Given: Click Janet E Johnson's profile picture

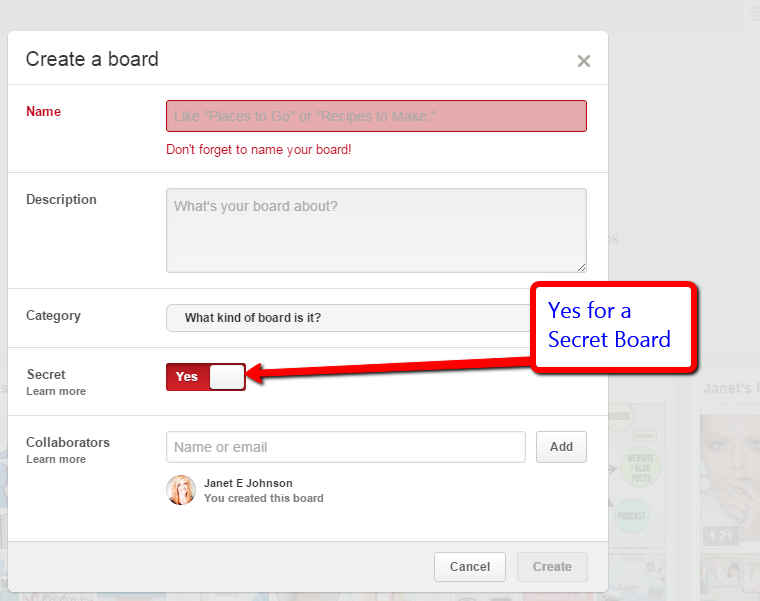Looking at the screenshot, I should click(x=181, y=490).
